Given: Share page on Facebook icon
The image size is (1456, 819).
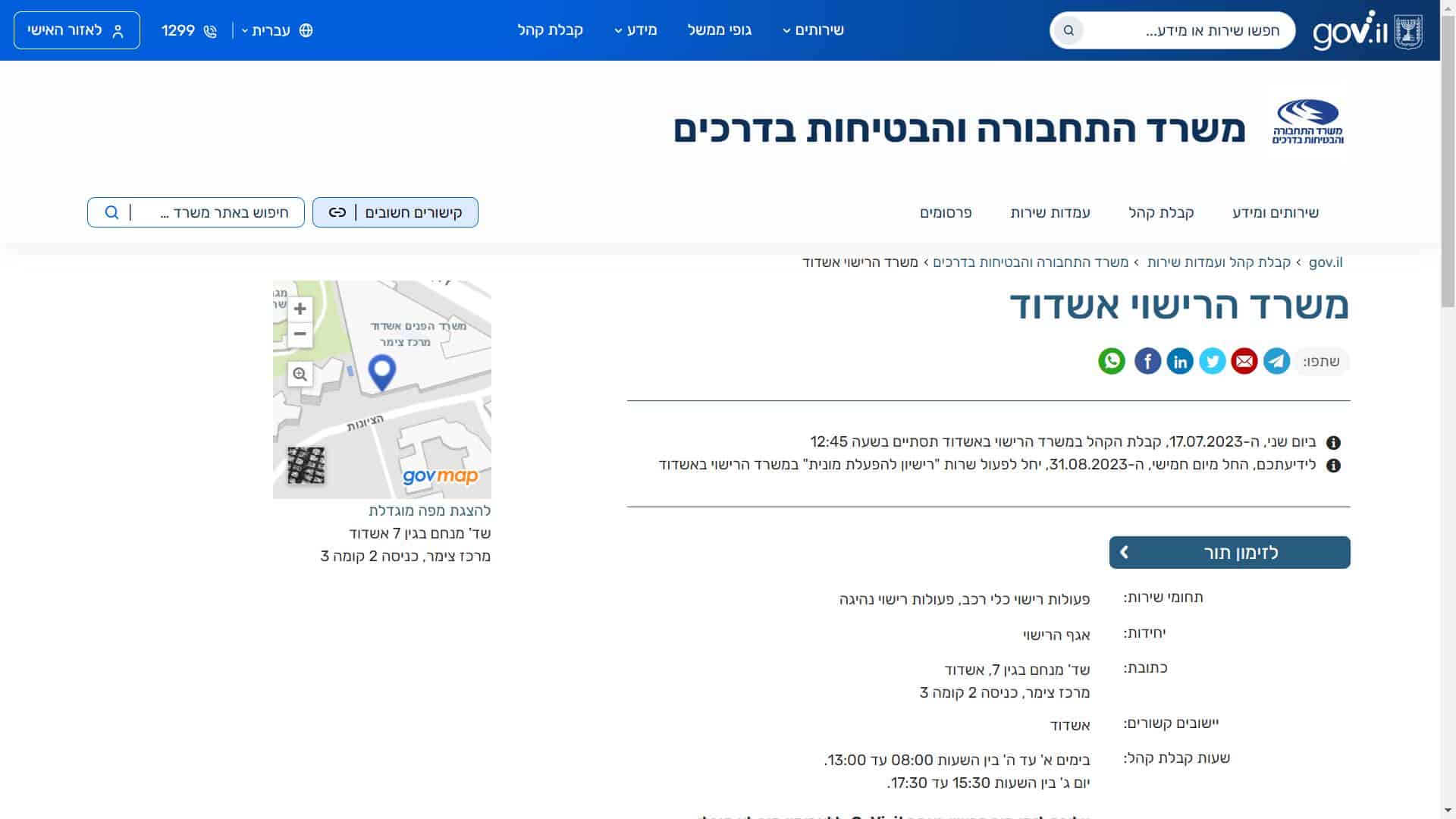Looking at the screenshot, I should click(x=1147, y=361).
